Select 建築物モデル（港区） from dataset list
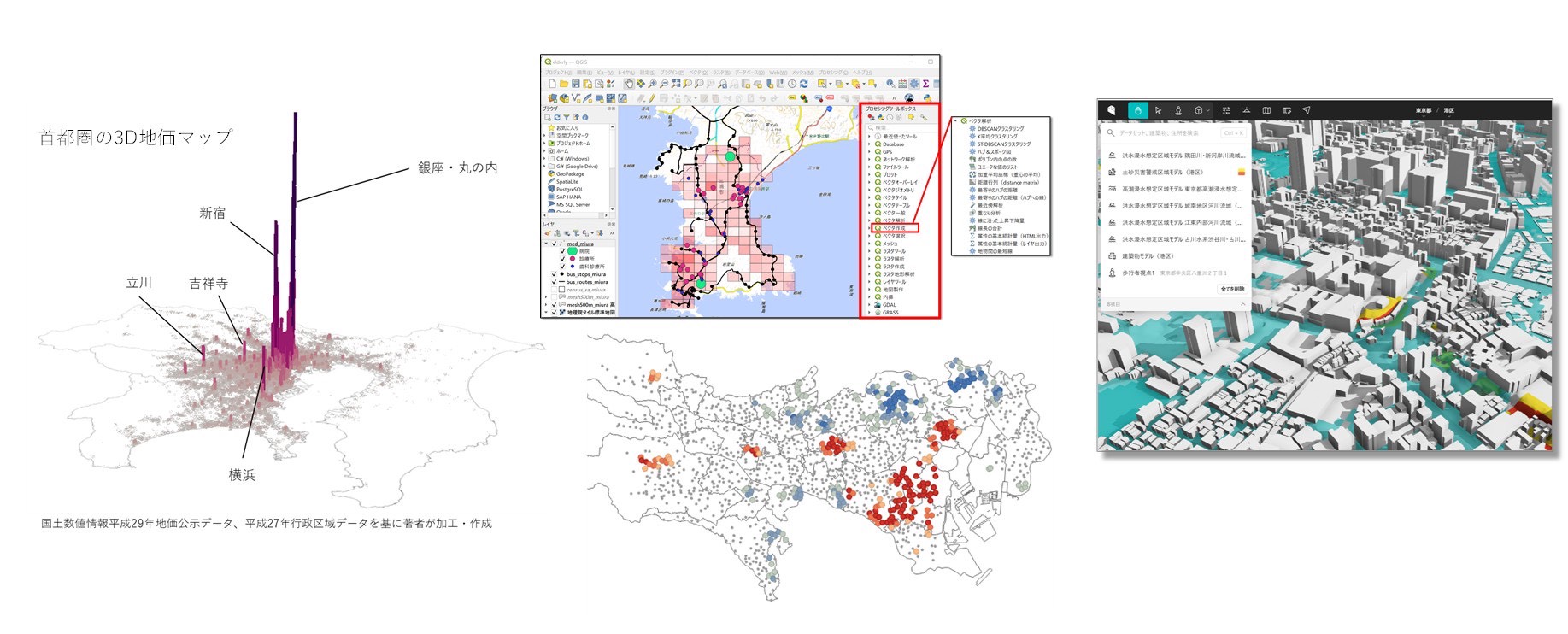This screenshot has width=1568, height=634. [x=1147, y=256]
